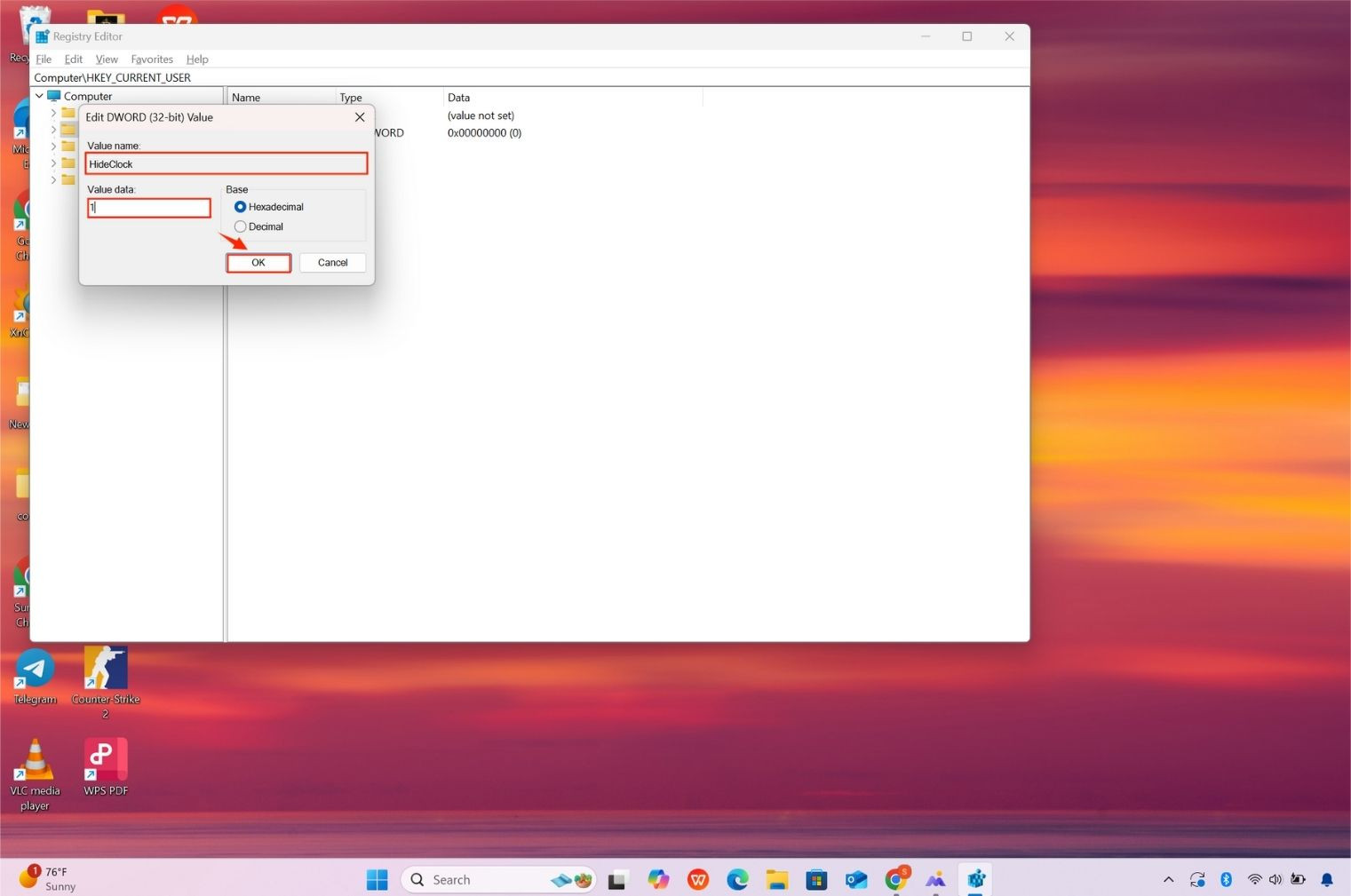Open File Explorer from the taskbar
Image resolution: width=1351 pixels, height=896 pixels.
click(x=776, y=879)
